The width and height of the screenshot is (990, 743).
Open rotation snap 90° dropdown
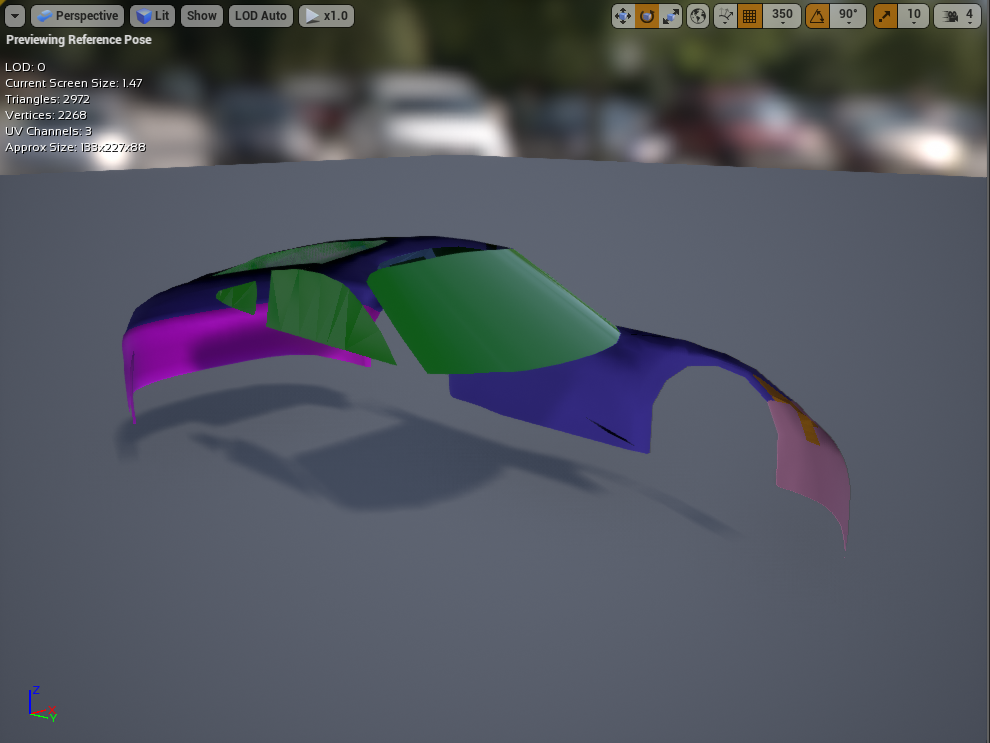point(848,16)
